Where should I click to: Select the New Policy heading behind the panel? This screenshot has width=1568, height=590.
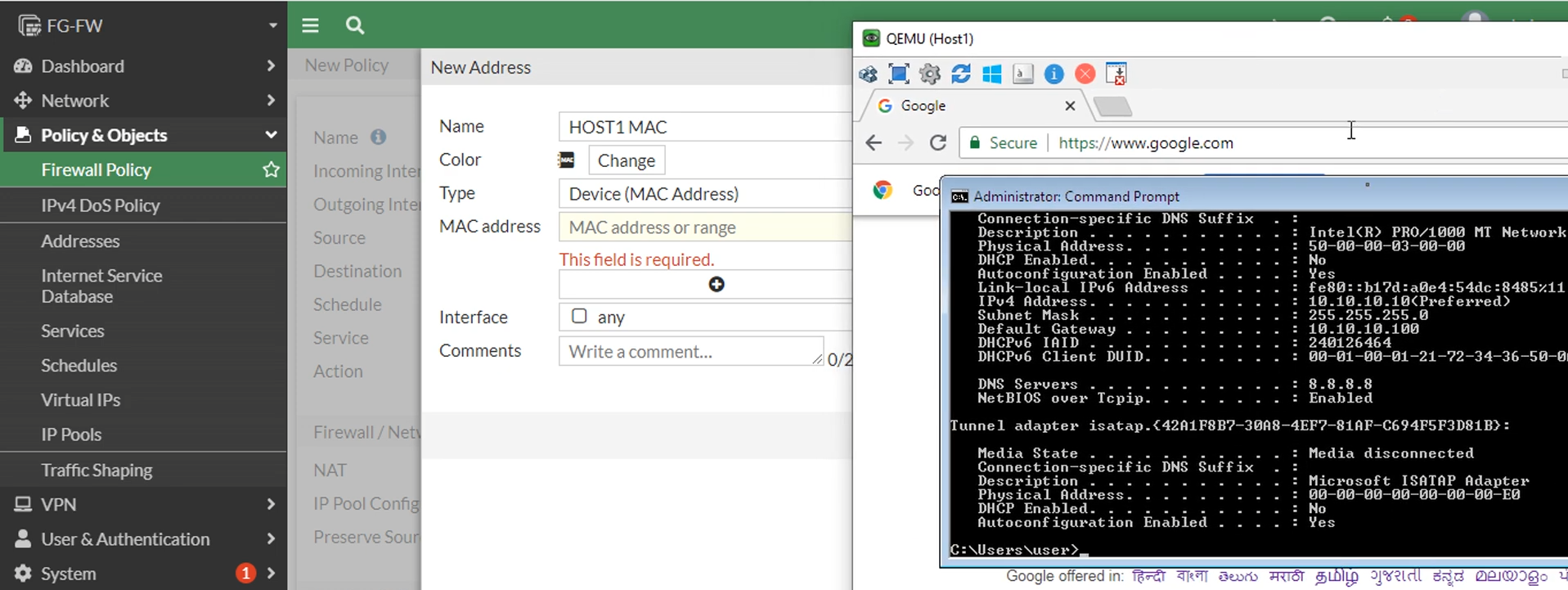(347, 65)
